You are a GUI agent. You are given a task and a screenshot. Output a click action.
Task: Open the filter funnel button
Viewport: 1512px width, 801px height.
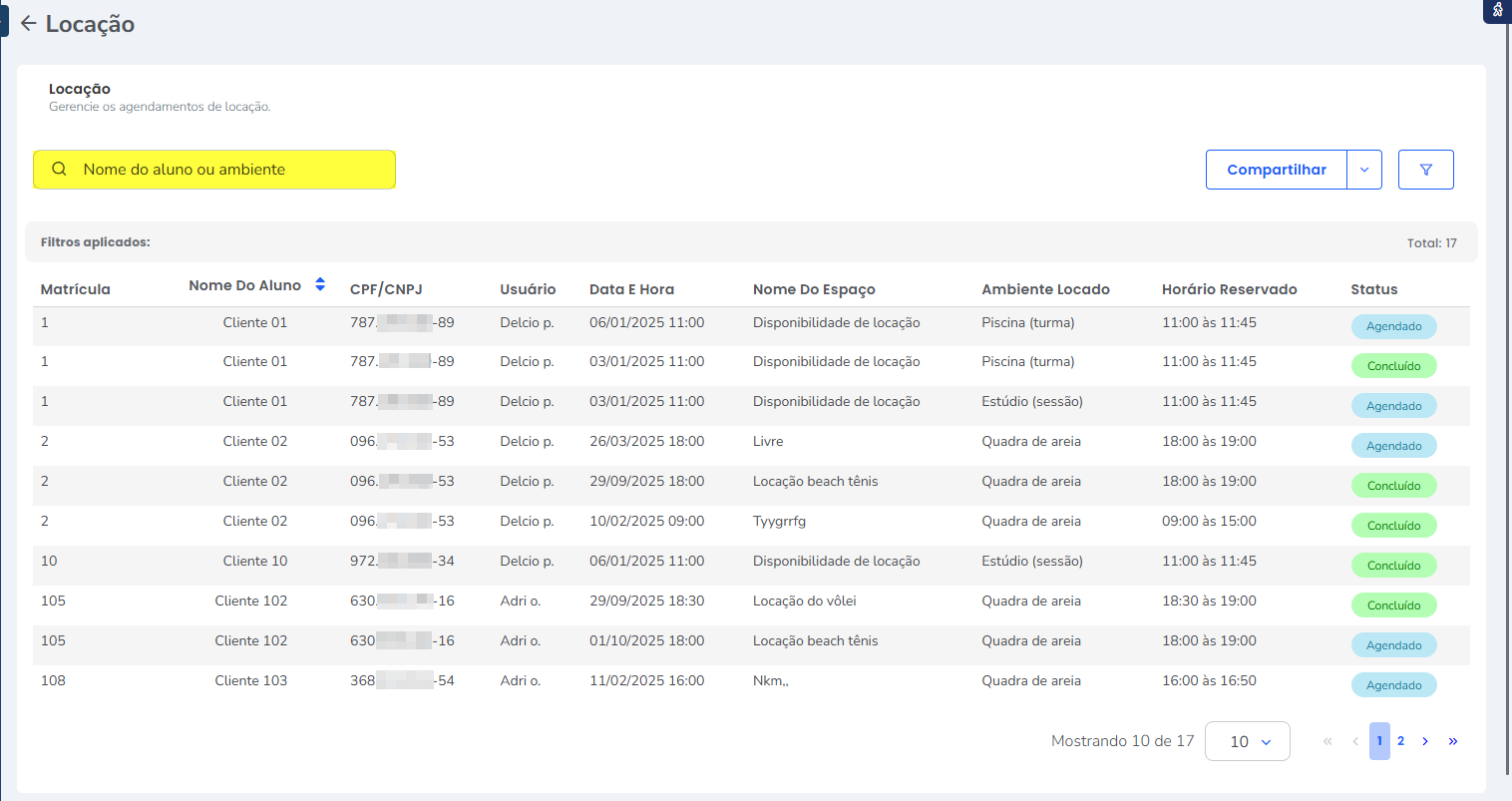point(1425,170)
